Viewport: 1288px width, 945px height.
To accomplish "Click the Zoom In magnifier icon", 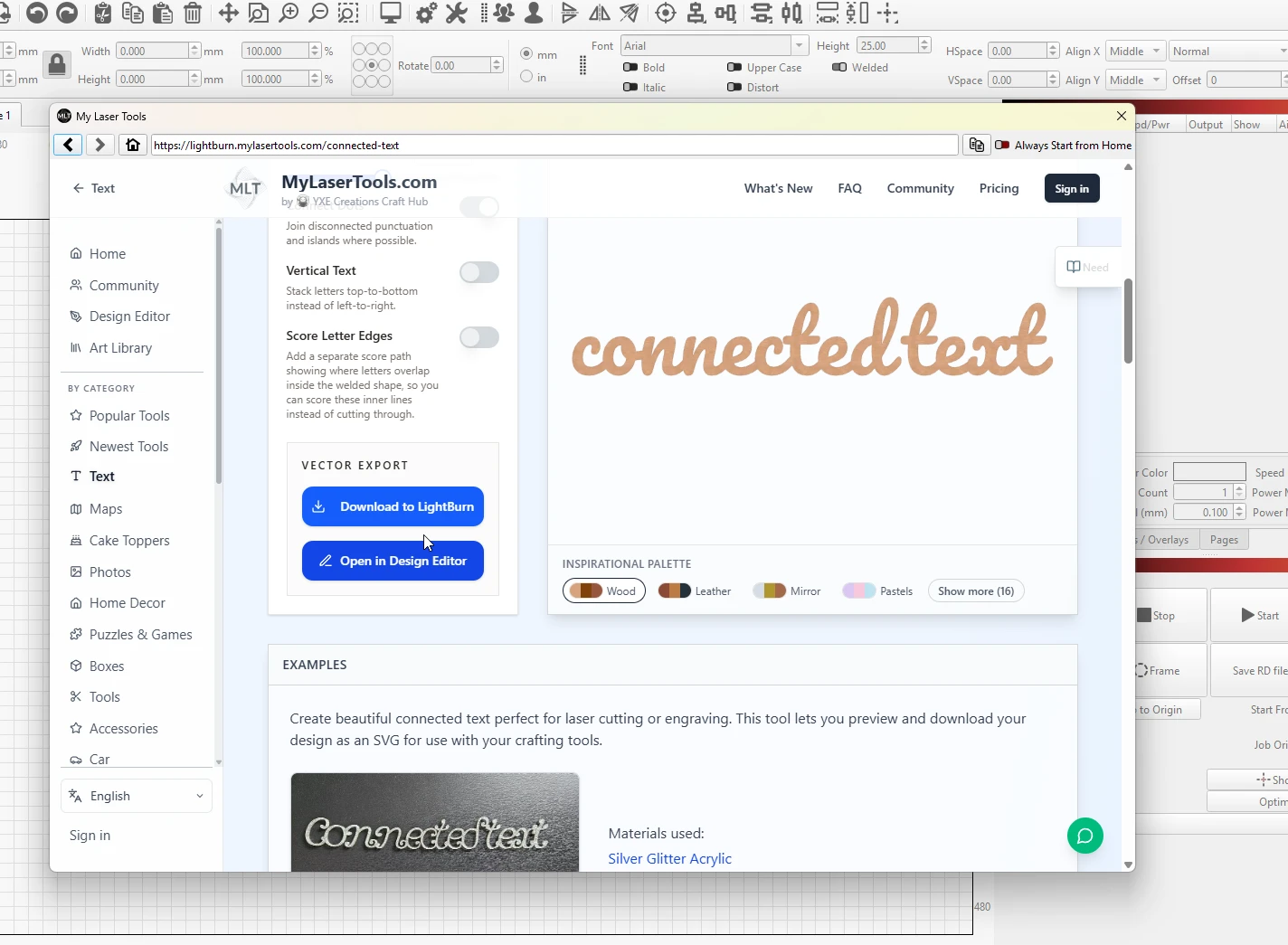I will (x=289, y=13).
